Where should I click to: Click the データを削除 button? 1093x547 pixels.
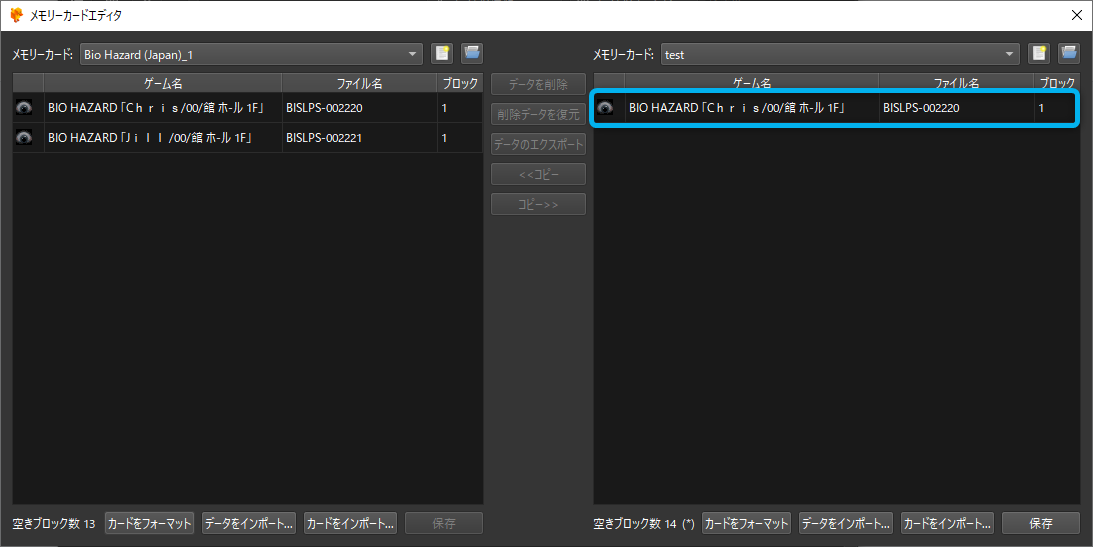coord(538,84)
